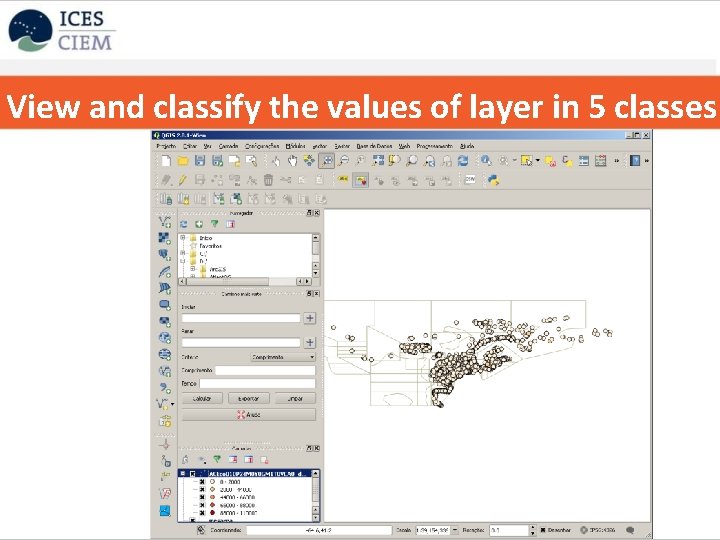Create a new project via toolbar icon
The image size is (720, 540).
click(166, 161)
